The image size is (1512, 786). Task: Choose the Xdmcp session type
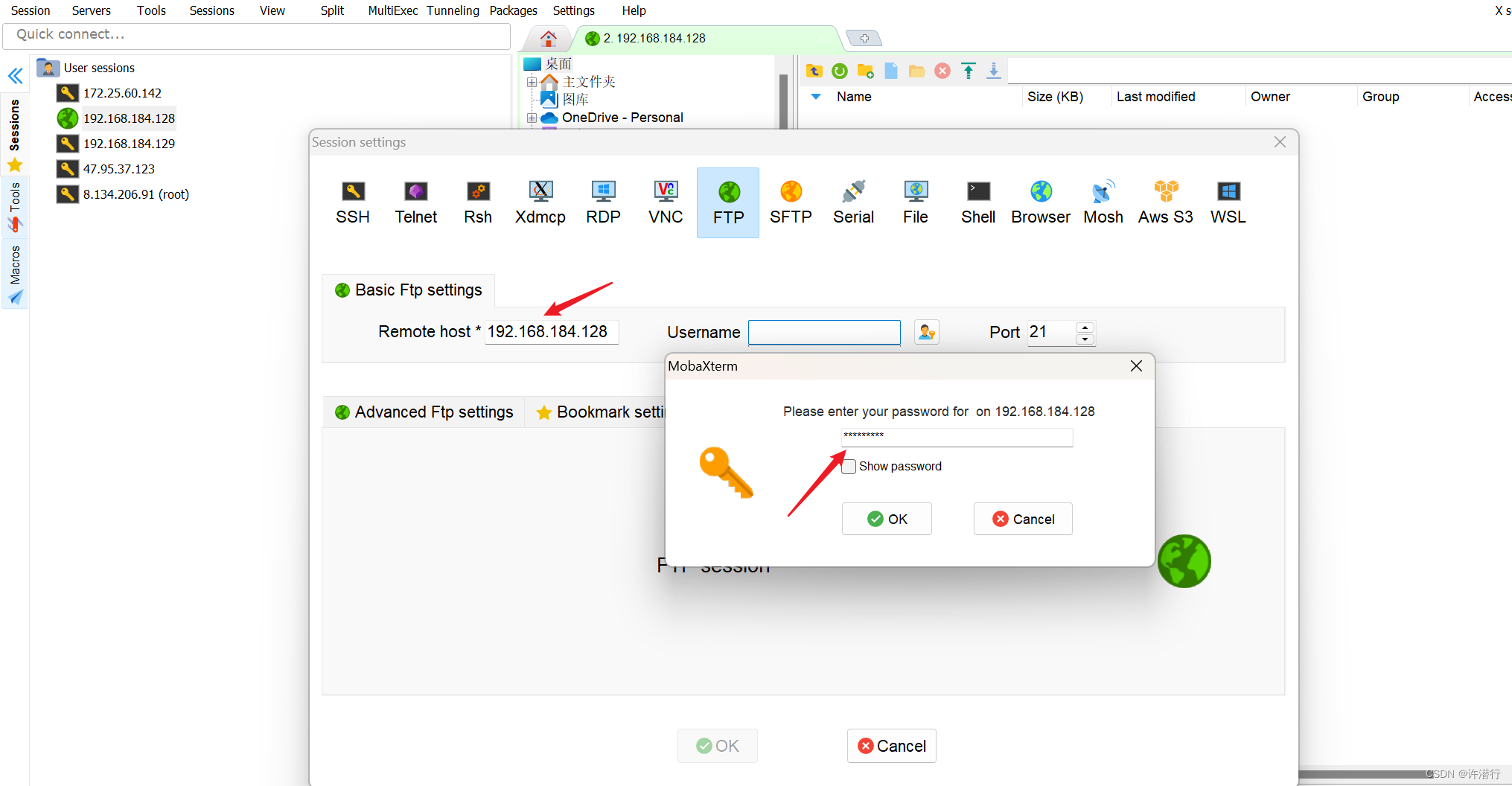point(540,202)
